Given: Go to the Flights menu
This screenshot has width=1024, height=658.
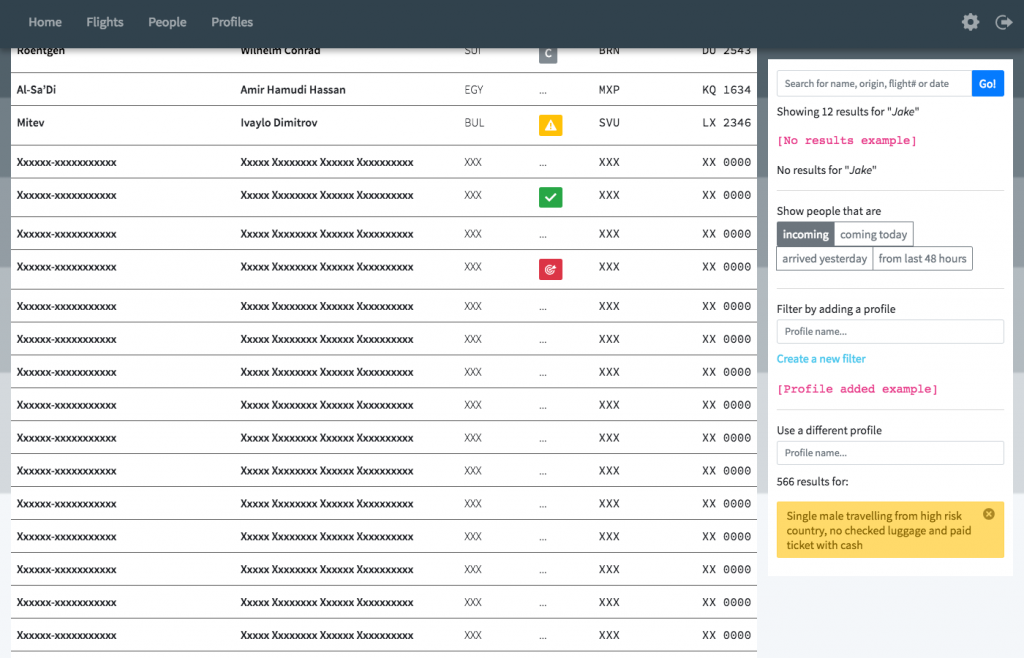Looking at the screenshot, I should click(105, 22).
